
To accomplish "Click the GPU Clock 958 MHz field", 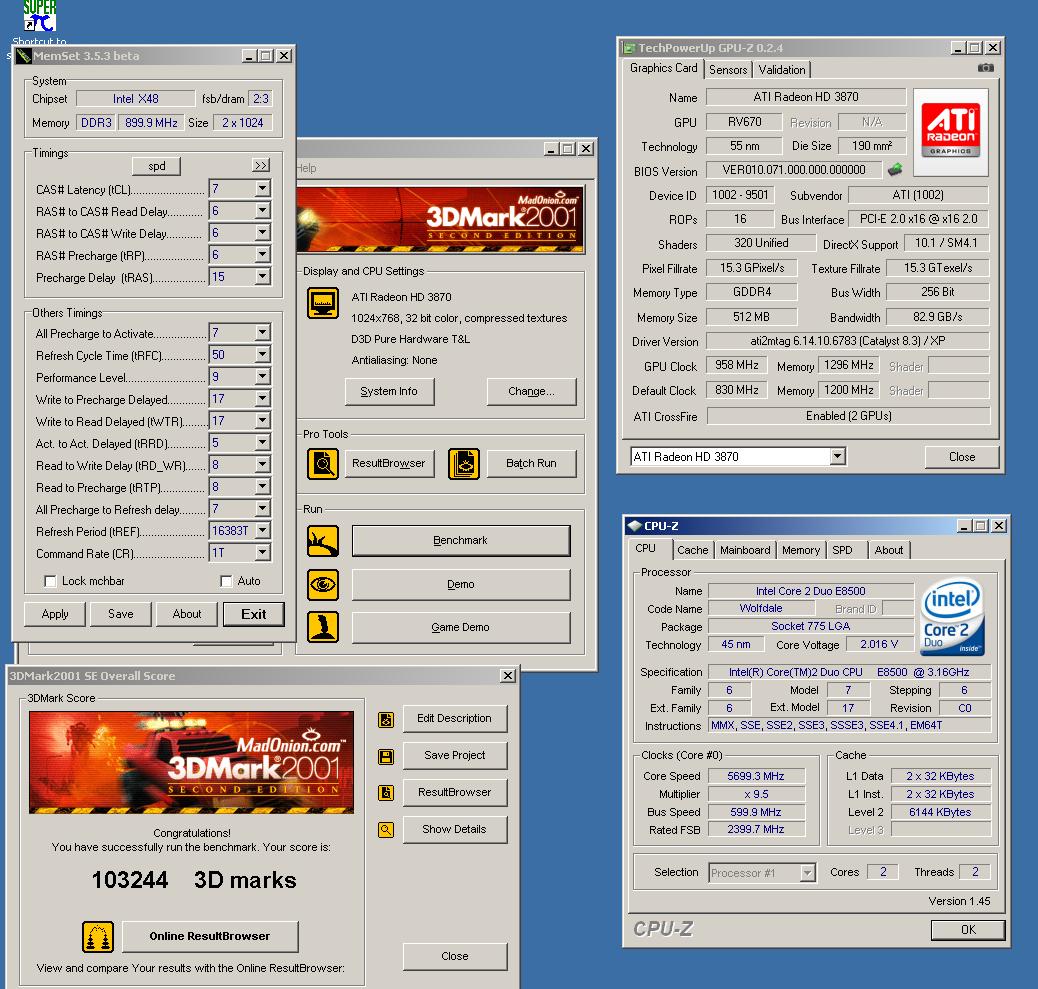I will 737,365.
